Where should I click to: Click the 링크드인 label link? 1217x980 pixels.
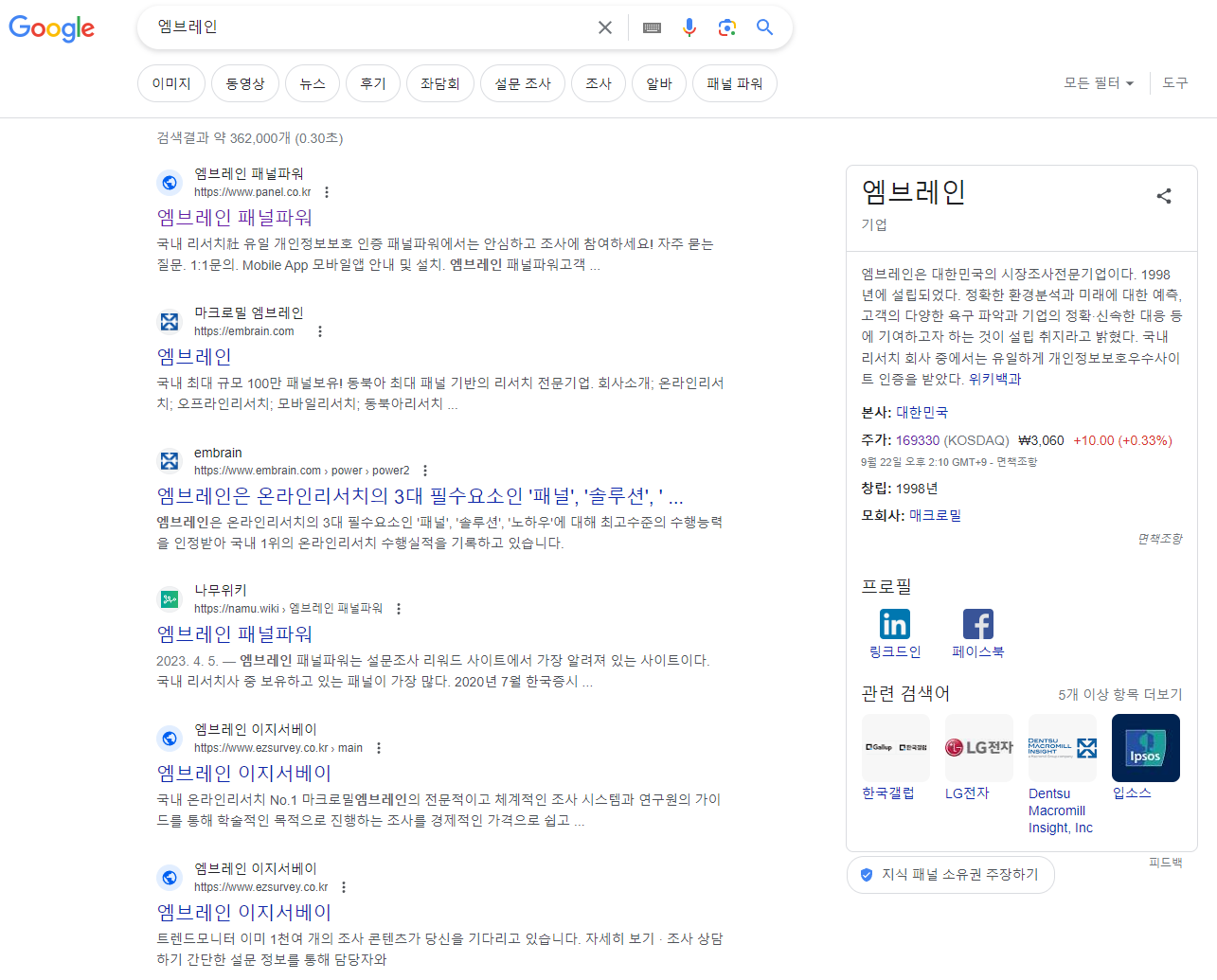click(x=895, y=652)
